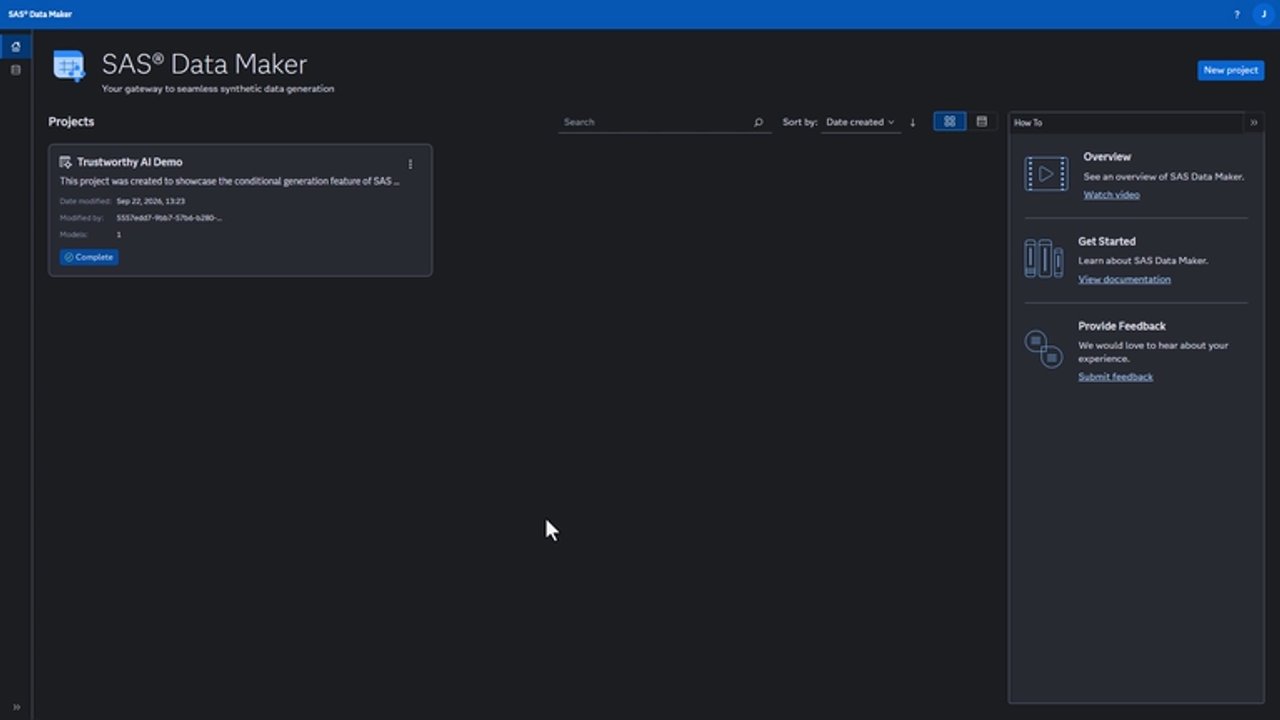1280x720 pixels.
Task: Switch to list table view
Action: [x=981, y=122]
